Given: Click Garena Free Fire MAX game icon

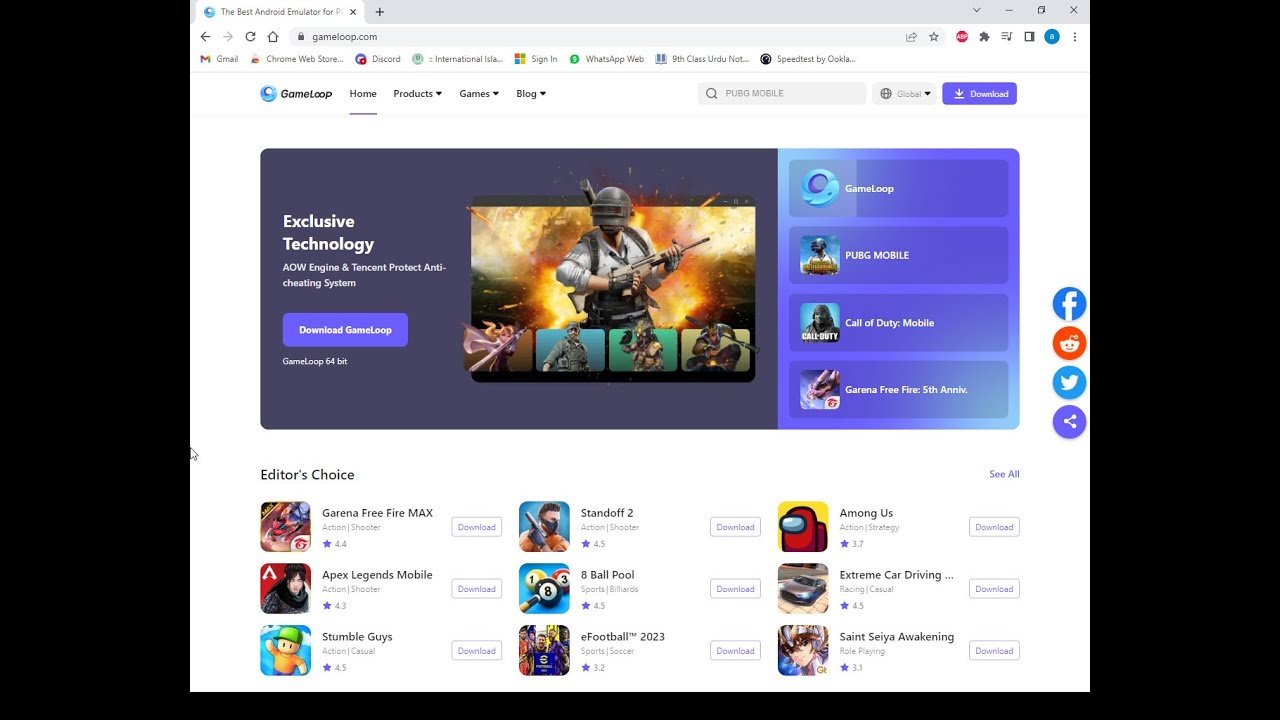Looking at the screenshot, I should click(x=285, y=527).
